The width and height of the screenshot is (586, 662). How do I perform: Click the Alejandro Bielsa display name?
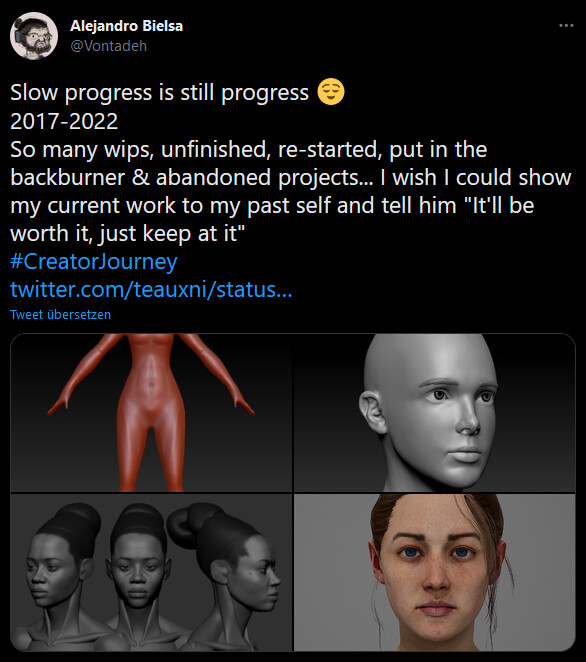coord(126,26)
